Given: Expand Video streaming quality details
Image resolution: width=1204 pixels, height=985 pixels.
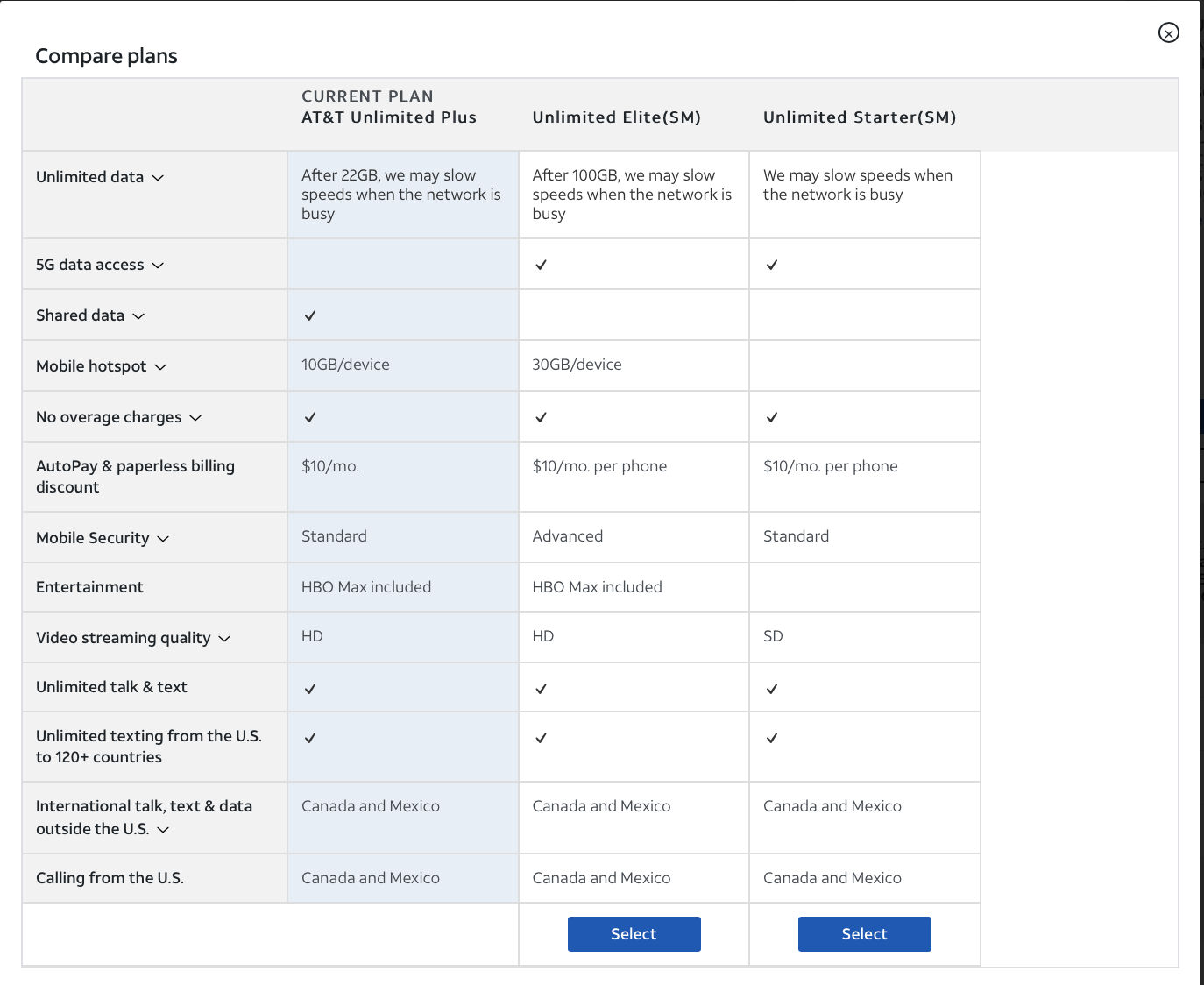Looking at the screenshot, I should tap(224, 639).
